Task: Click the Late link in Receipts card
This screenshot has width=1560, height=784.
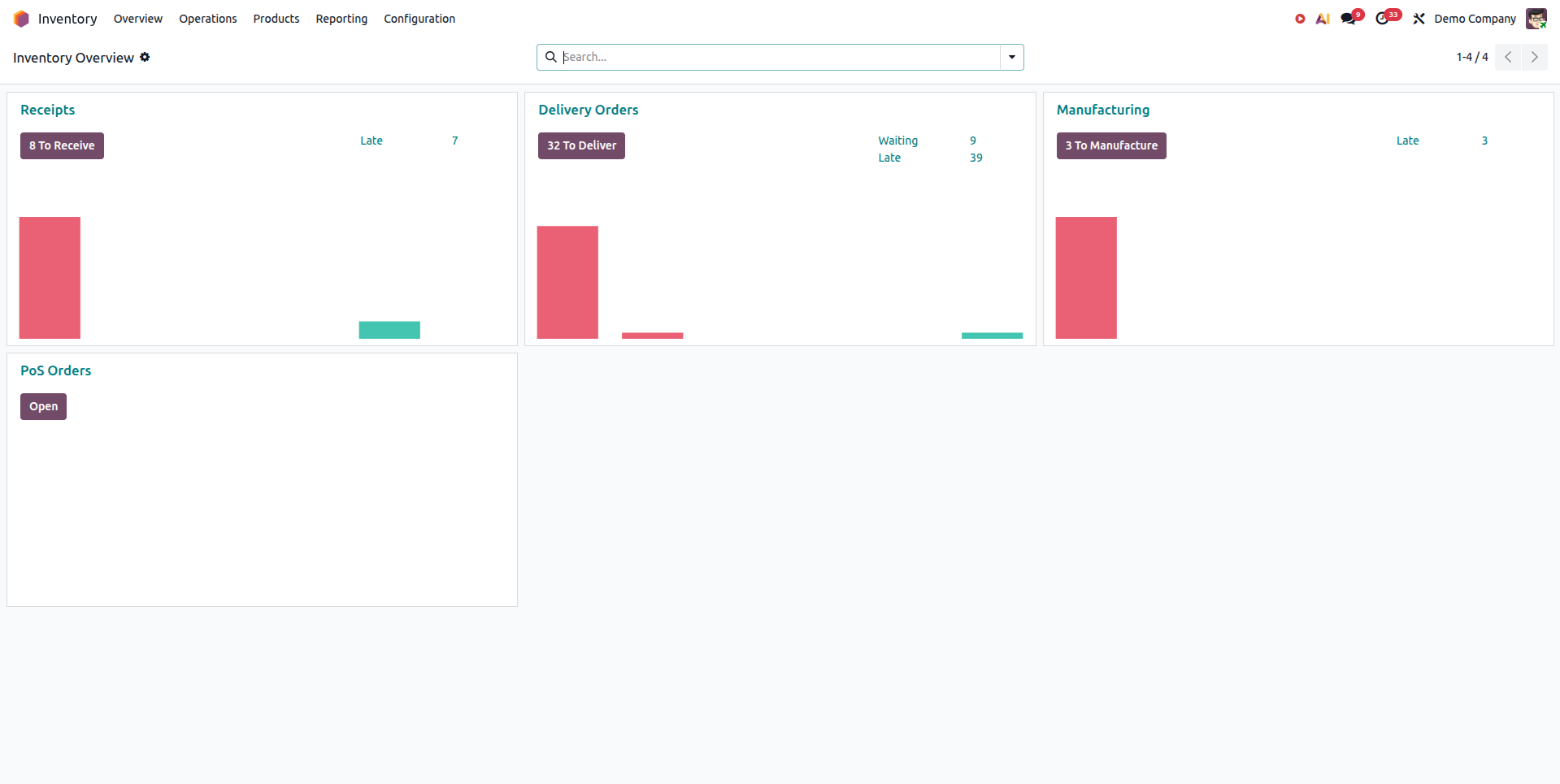Action: (372, 141)
